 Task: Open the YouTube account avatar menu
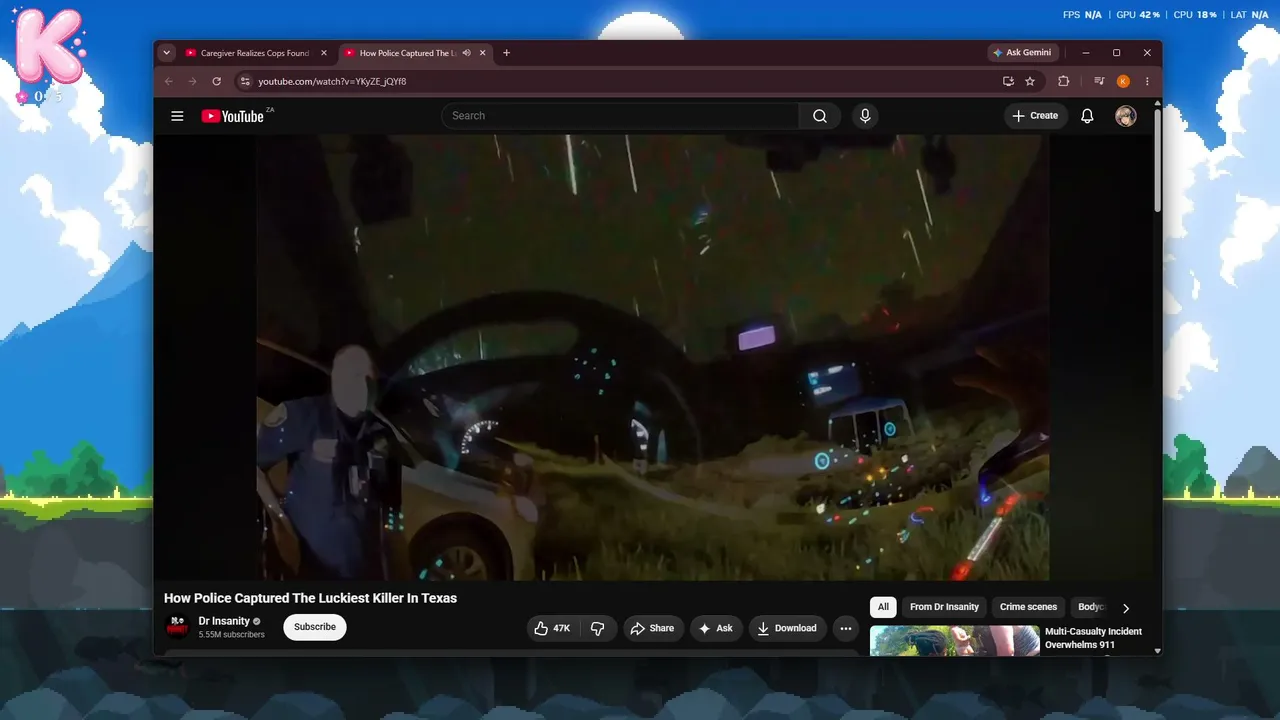(x=1126, y=116)
